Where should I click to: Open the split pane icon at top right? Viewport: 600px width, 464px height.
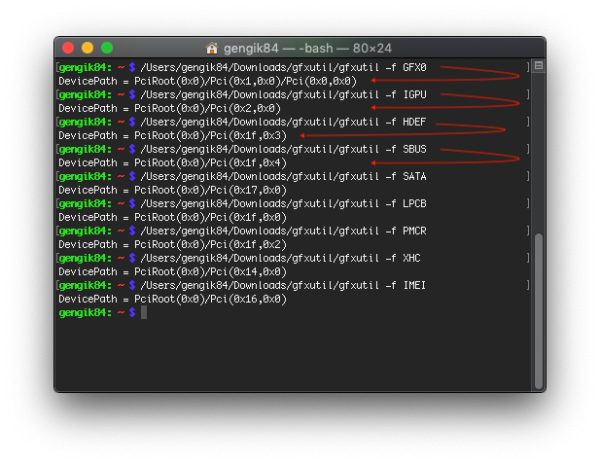tap(539, 65)
